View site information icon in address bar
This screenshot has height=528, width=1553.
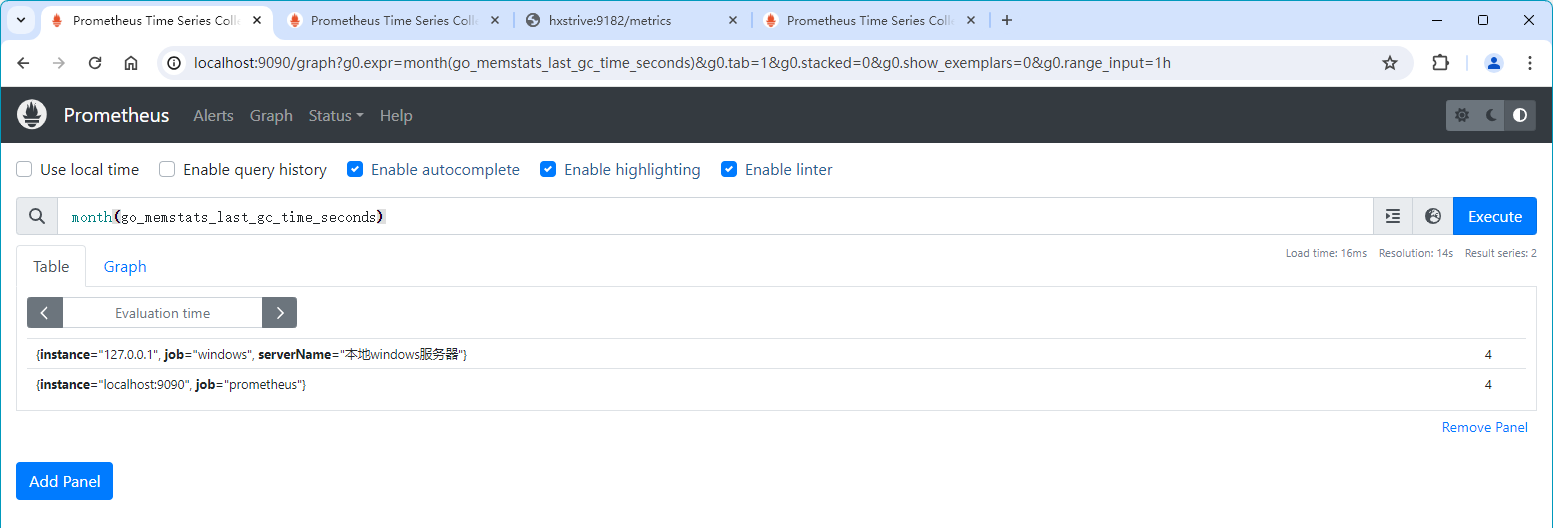[175, 63]
